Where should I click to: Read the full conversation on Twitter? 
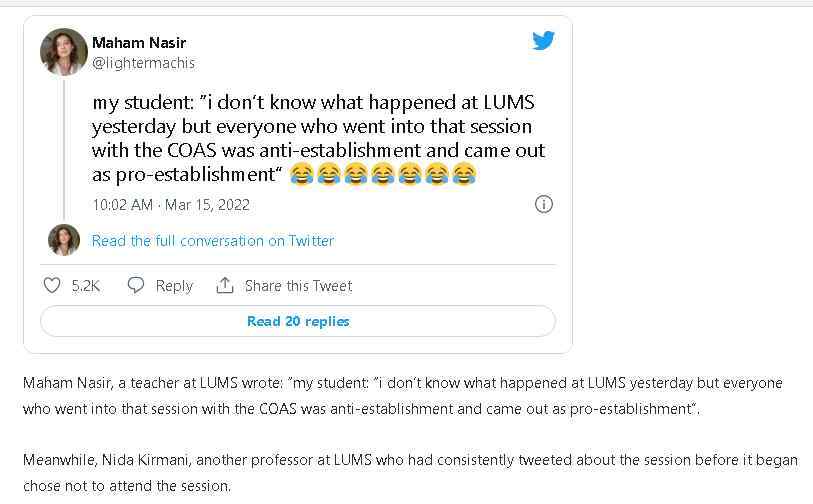tap(213, 240)
